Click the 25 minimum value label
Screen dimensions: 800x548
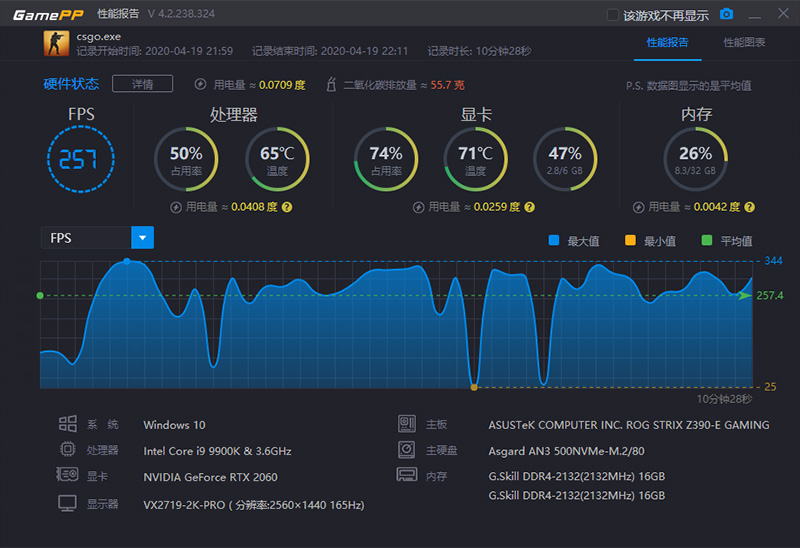point(770,387)
